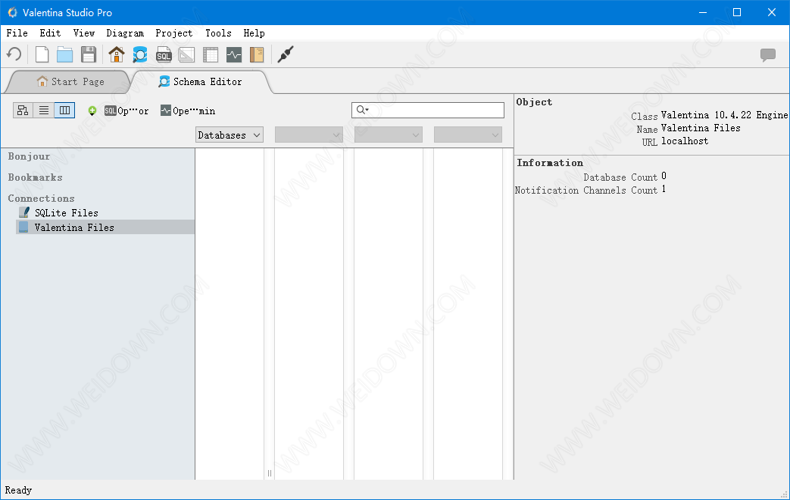The height and width of the screenshot is (500, 790).
Task: Click the connection plug icon in the toolbar
Action: (x=286, y=54)
